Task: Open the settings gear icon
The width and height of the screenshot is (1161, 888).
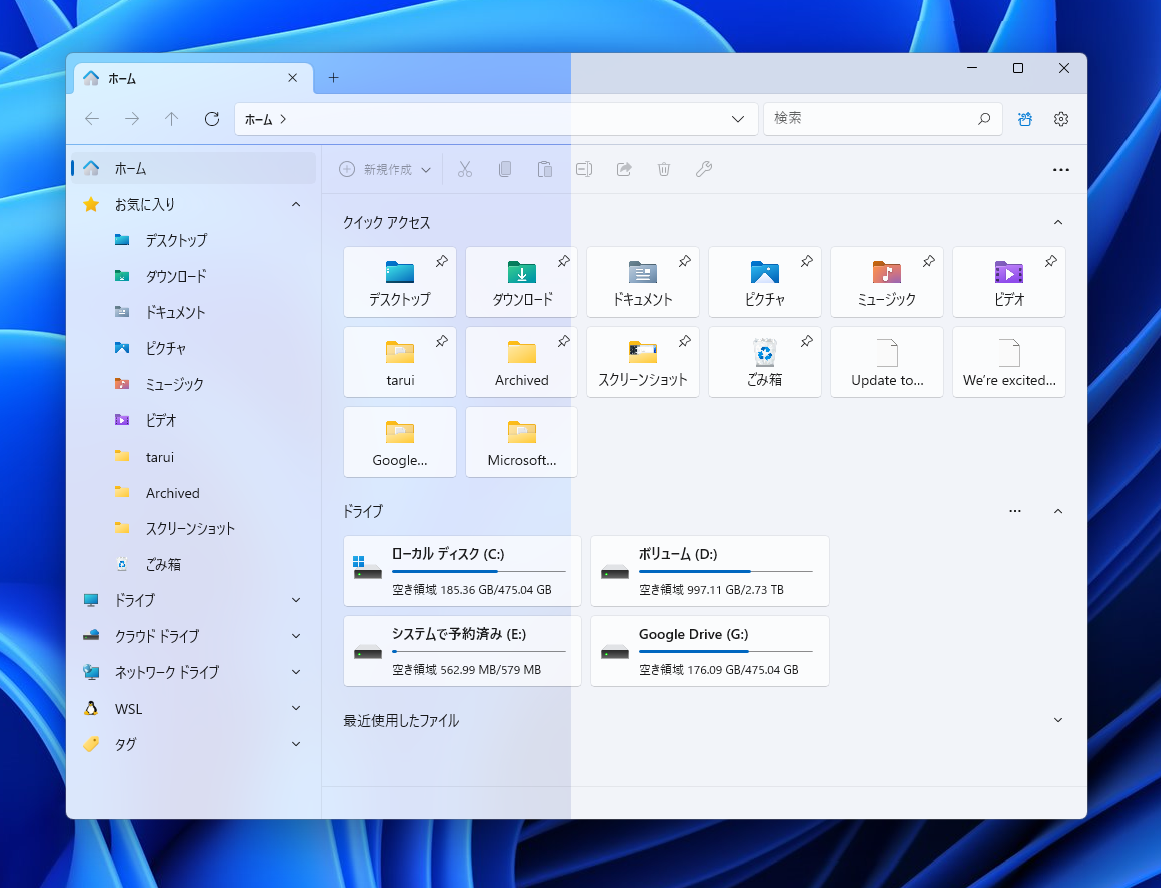Action: [x=1061, y=118]
